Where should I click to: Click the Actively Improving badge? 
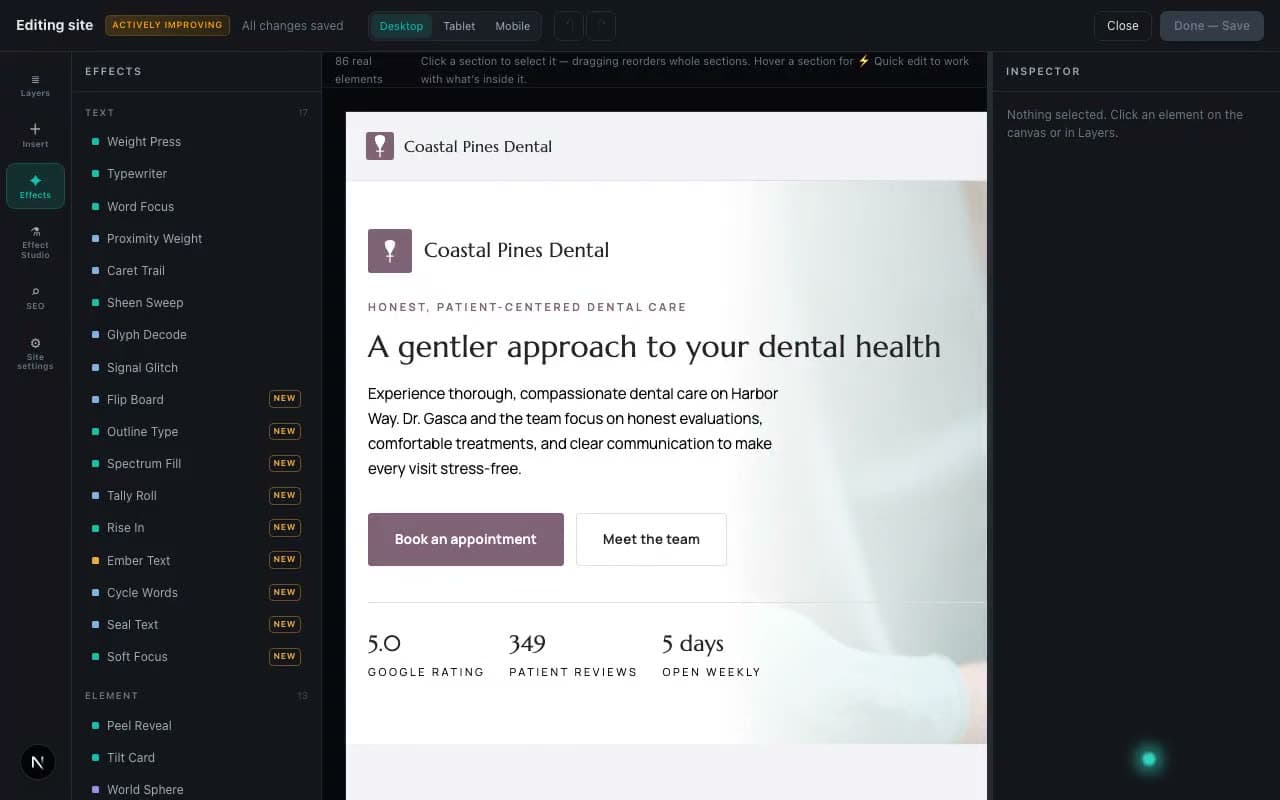tap(167, 25)
